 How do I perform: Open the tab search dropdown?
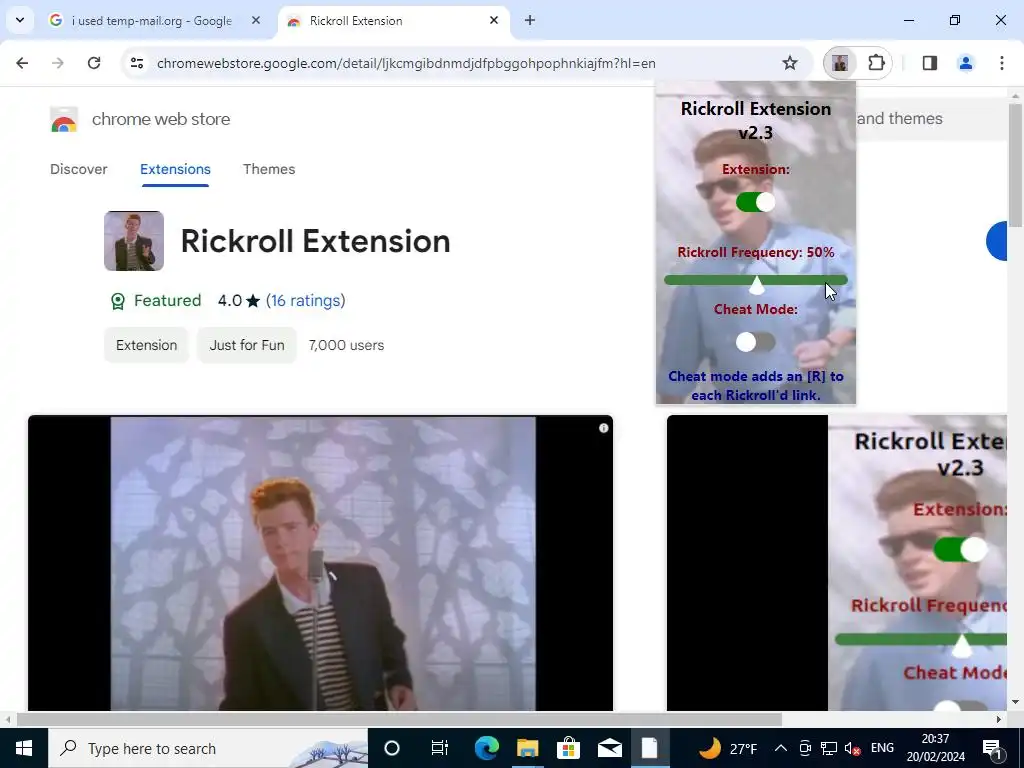pos(20,21)
